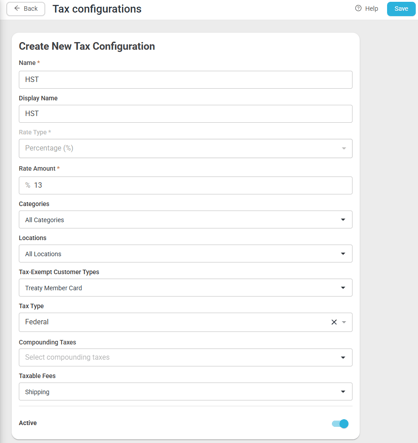Focus the Rate Amount field
This screenshot has height=443, width=418.
[185, 185]
